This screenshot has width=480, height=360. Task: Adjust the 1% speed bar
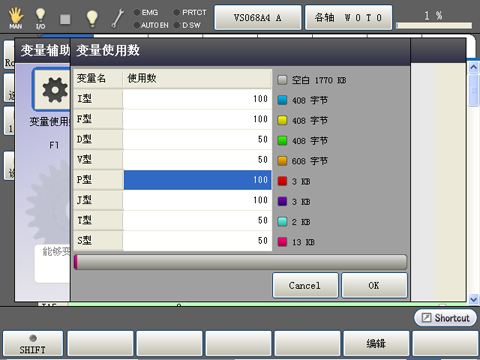tap(434, 26)
